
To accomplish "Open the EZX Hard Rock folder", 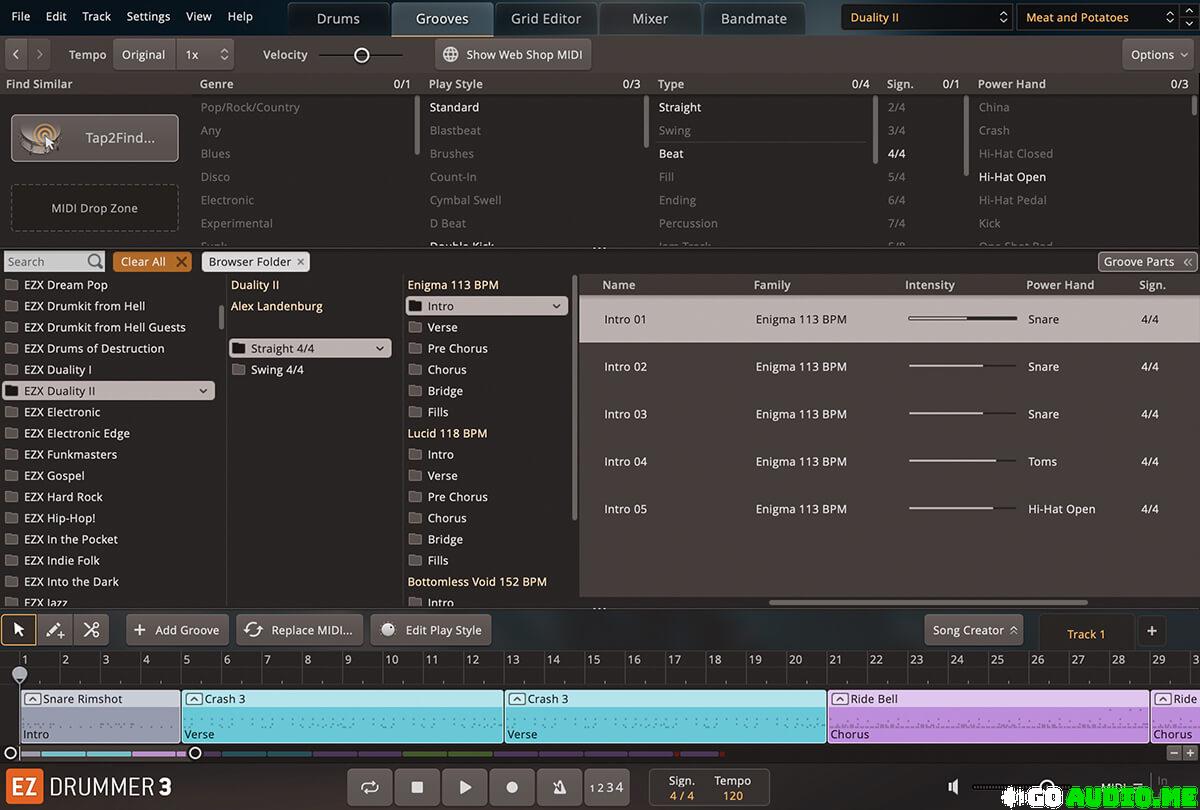I will click(63, 497).
